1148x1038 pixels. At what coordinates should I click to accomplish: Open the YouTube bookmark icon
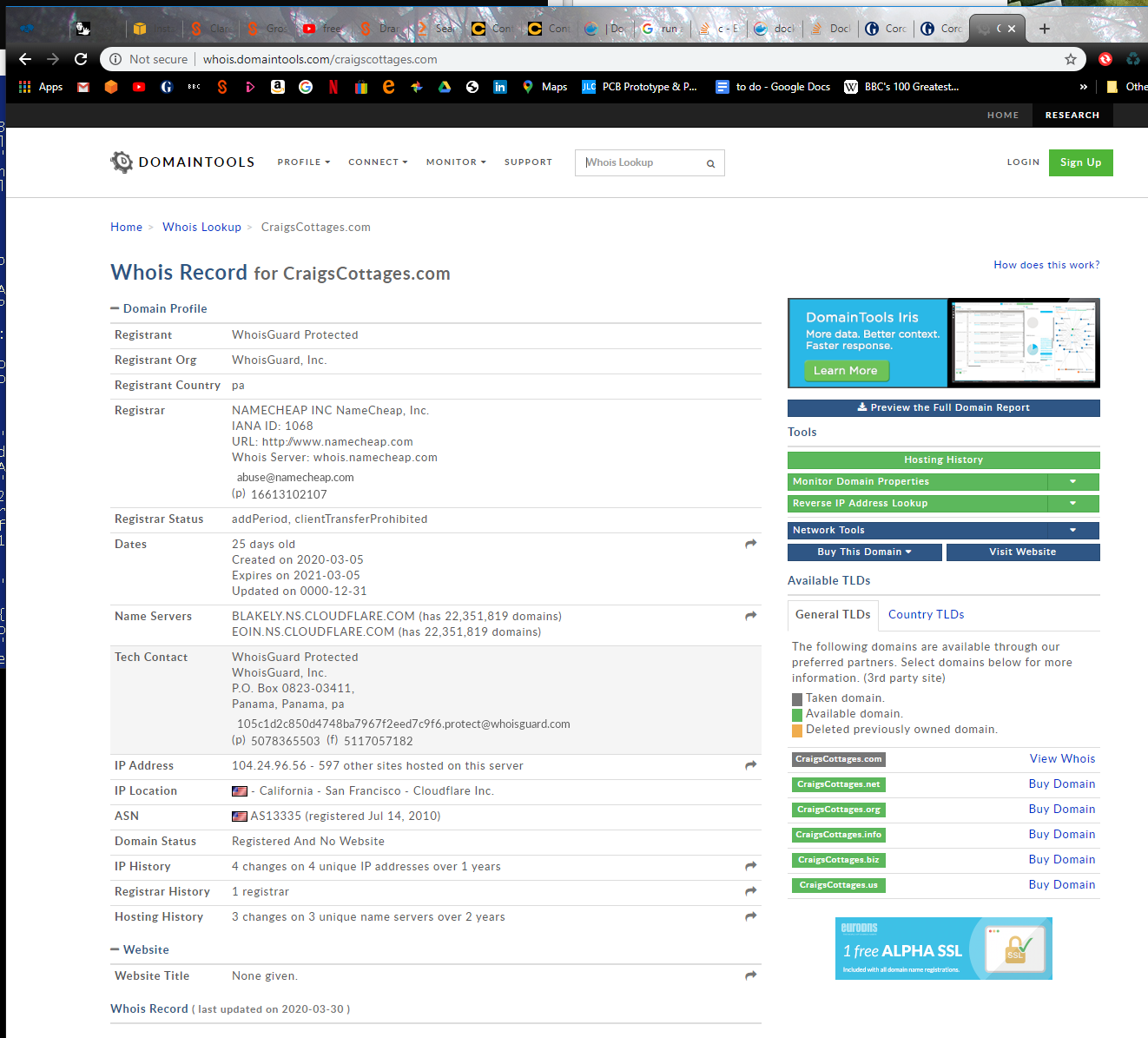pyautogui.click(x=139, y=87)
